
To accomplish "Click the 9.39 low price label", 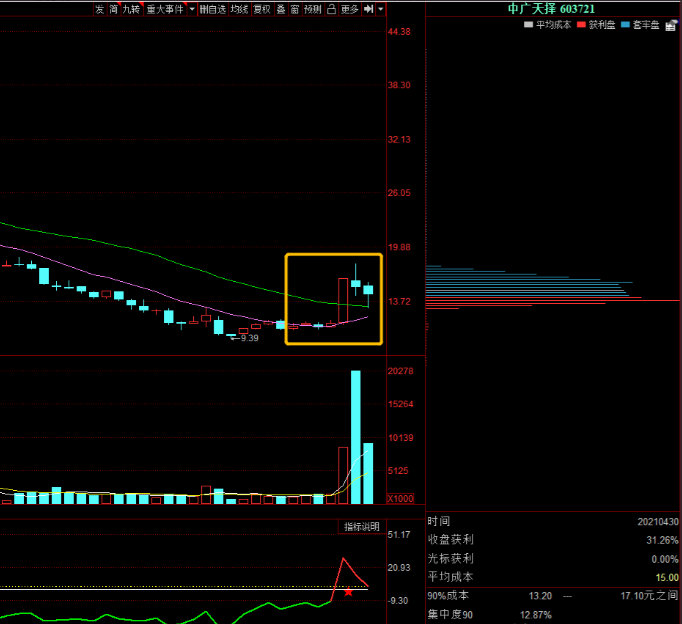I will point(250,338).
